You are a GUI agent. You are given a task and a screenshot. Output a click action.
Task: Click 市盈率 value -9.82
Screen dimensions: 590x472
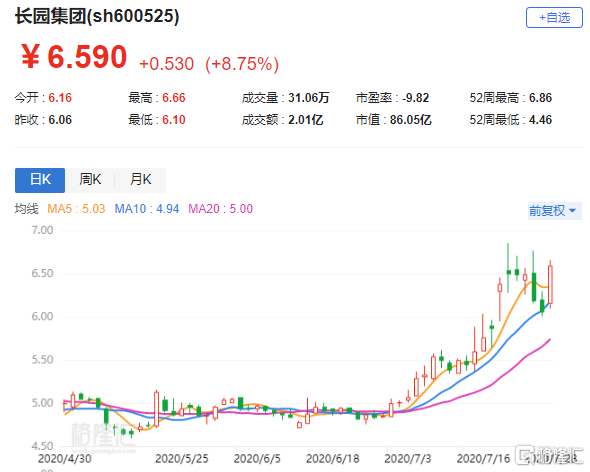(415, 98)
